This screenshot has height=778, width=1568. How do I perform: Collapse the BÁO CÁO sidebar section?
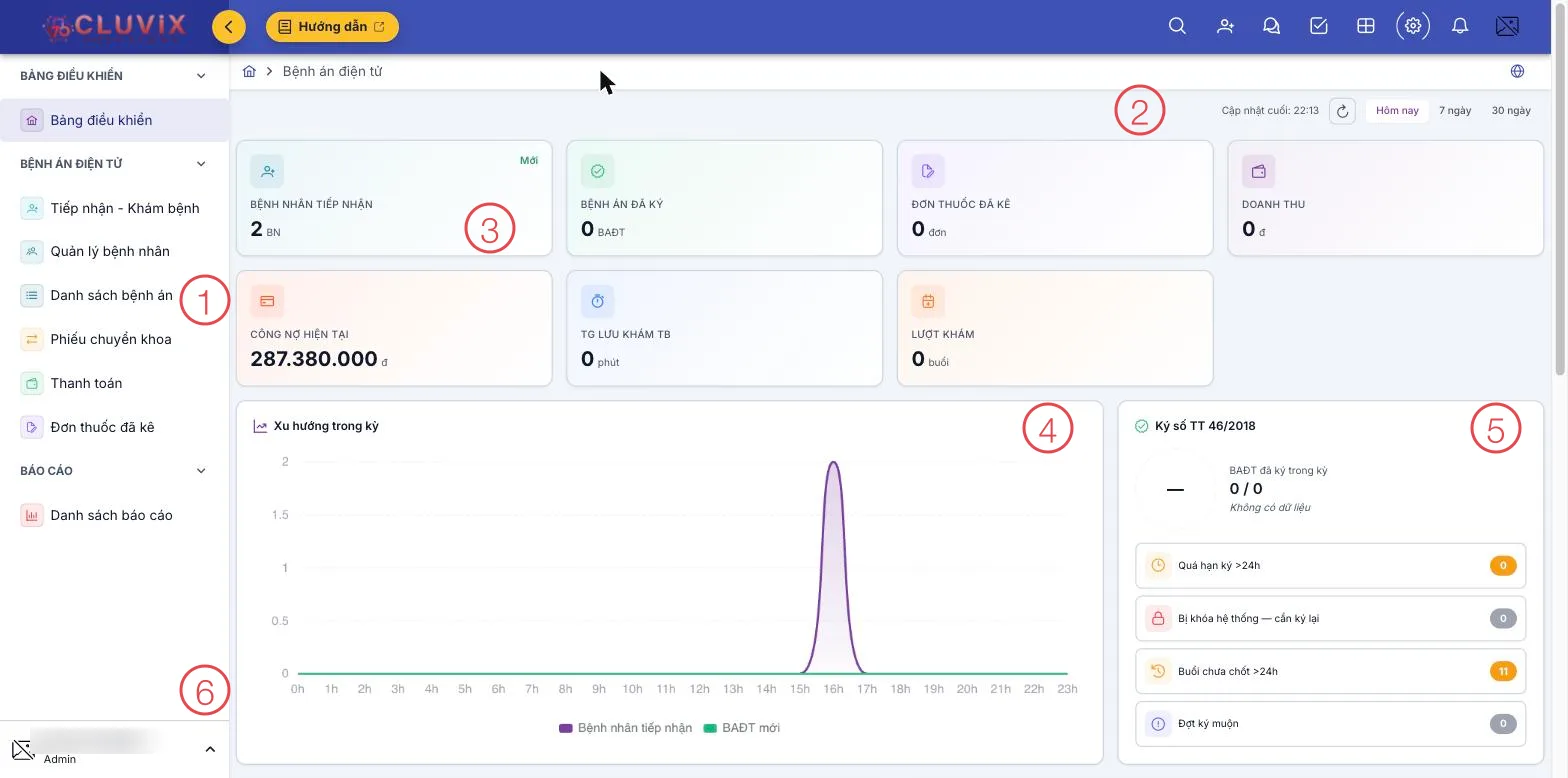201,471
